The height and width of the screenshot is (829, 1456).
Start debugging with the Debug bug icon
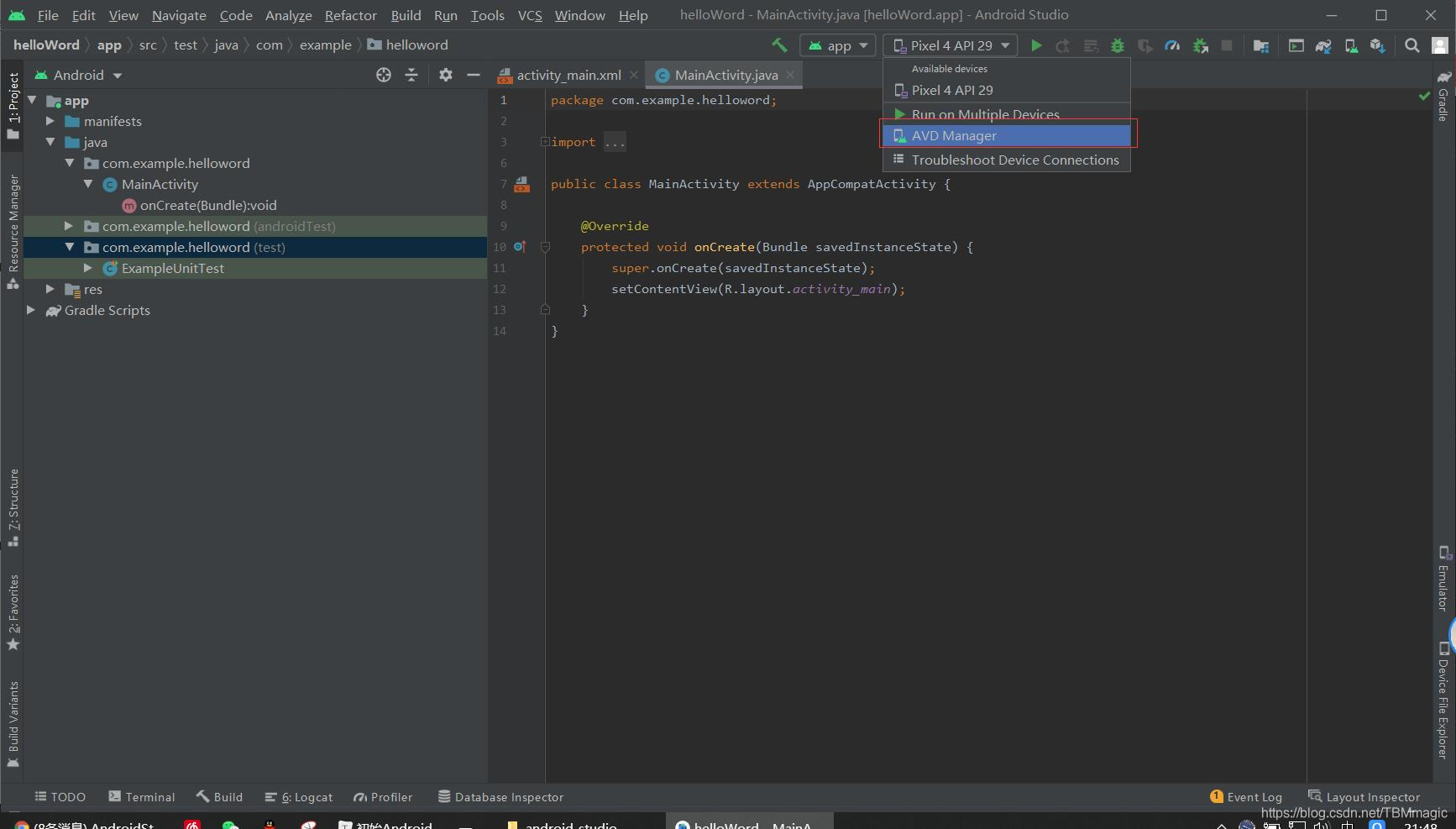(x=1117, y=45)
